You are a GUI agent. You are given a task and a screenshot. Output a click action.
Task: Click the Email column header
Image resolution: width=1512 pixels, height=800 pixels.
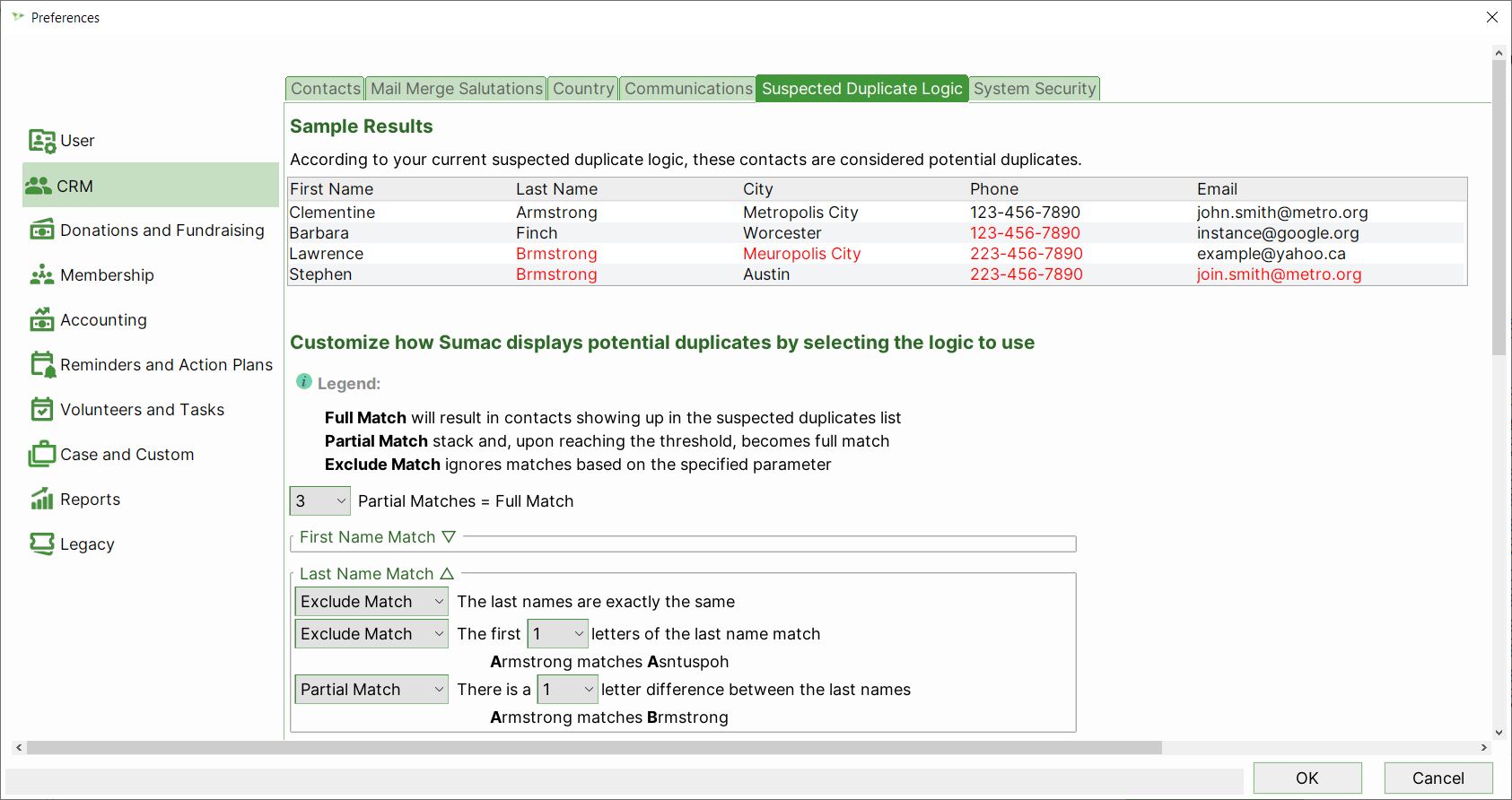[x=1331, y=189]
